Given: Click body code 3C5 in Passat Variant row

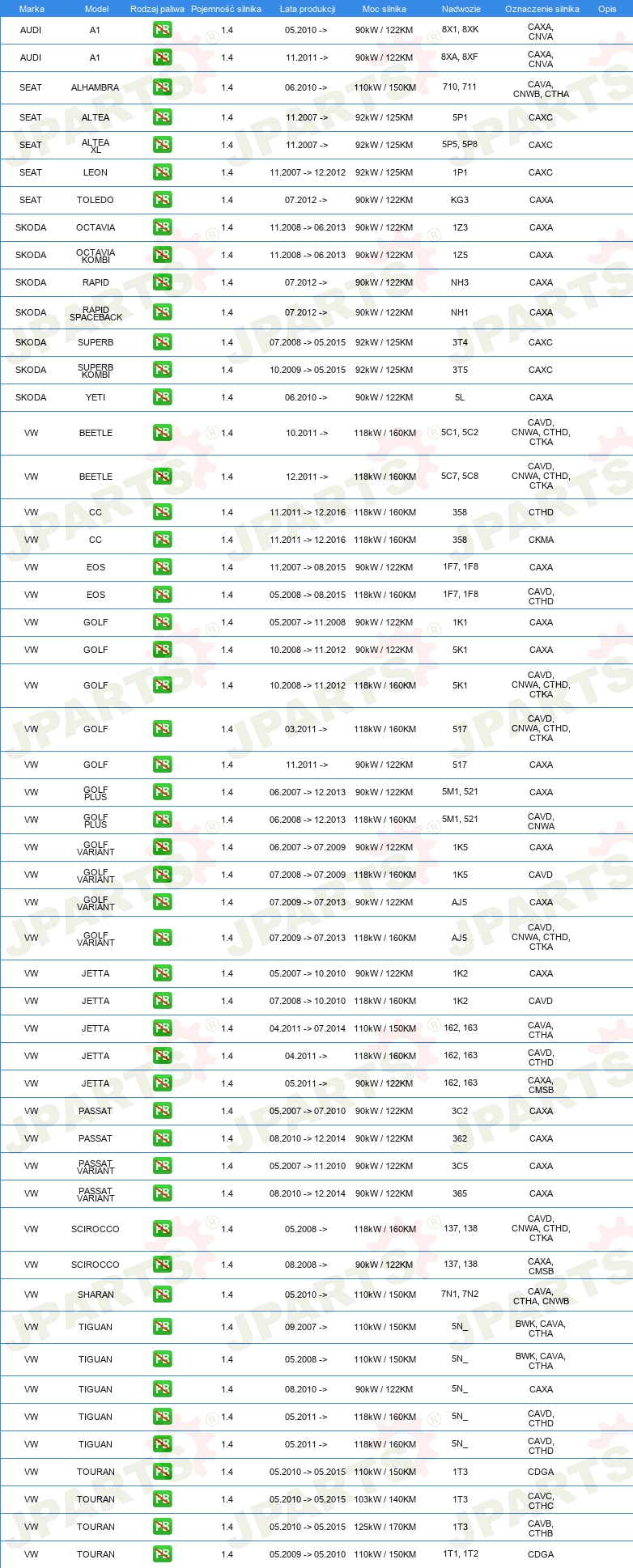Looking at the screenshot, I should click(x=460, y=1166).
